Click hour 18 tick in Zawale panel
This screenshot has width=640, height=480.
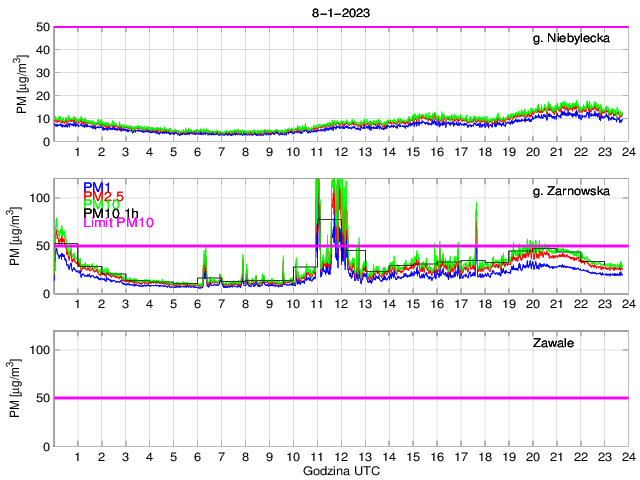point(485,456)
